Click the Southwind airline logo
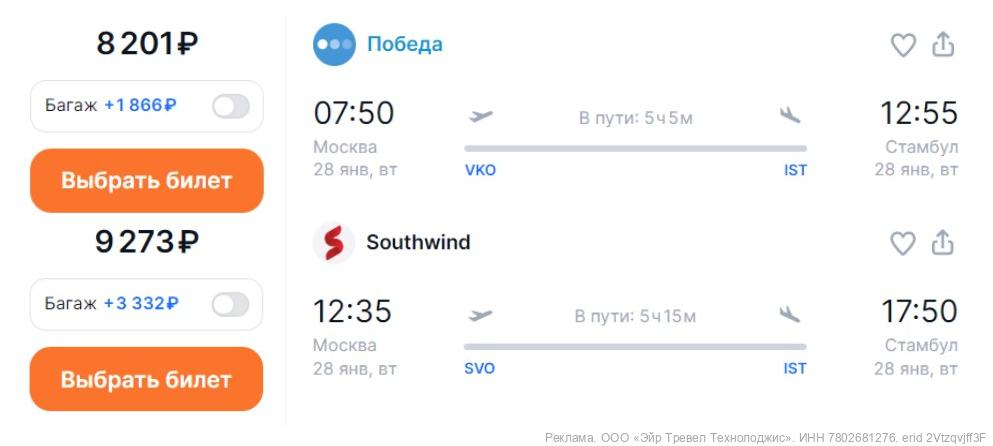Image resolution: width=993 pixels, height=446 pixels. tap(334, 243)
